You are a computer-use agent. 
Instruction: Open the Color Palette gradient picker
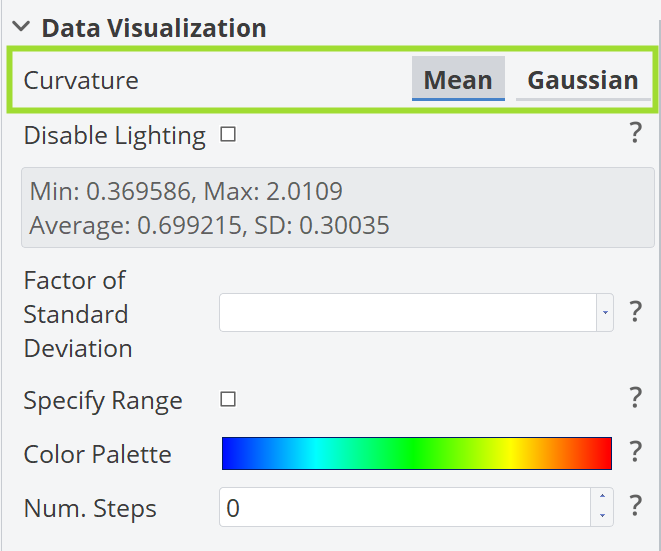(416, 453)
